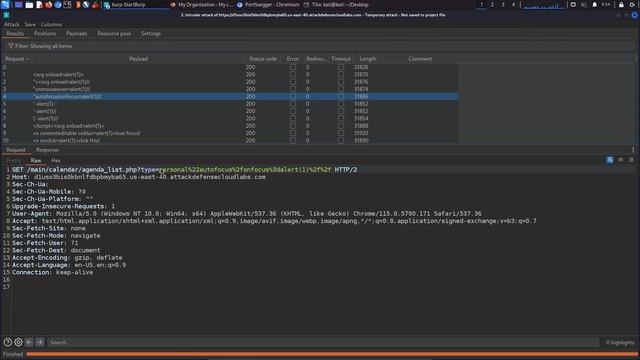The width and height of the screenshot is (640, 360).
Task: Open the file manager panel icon
Action: (29, 5)
